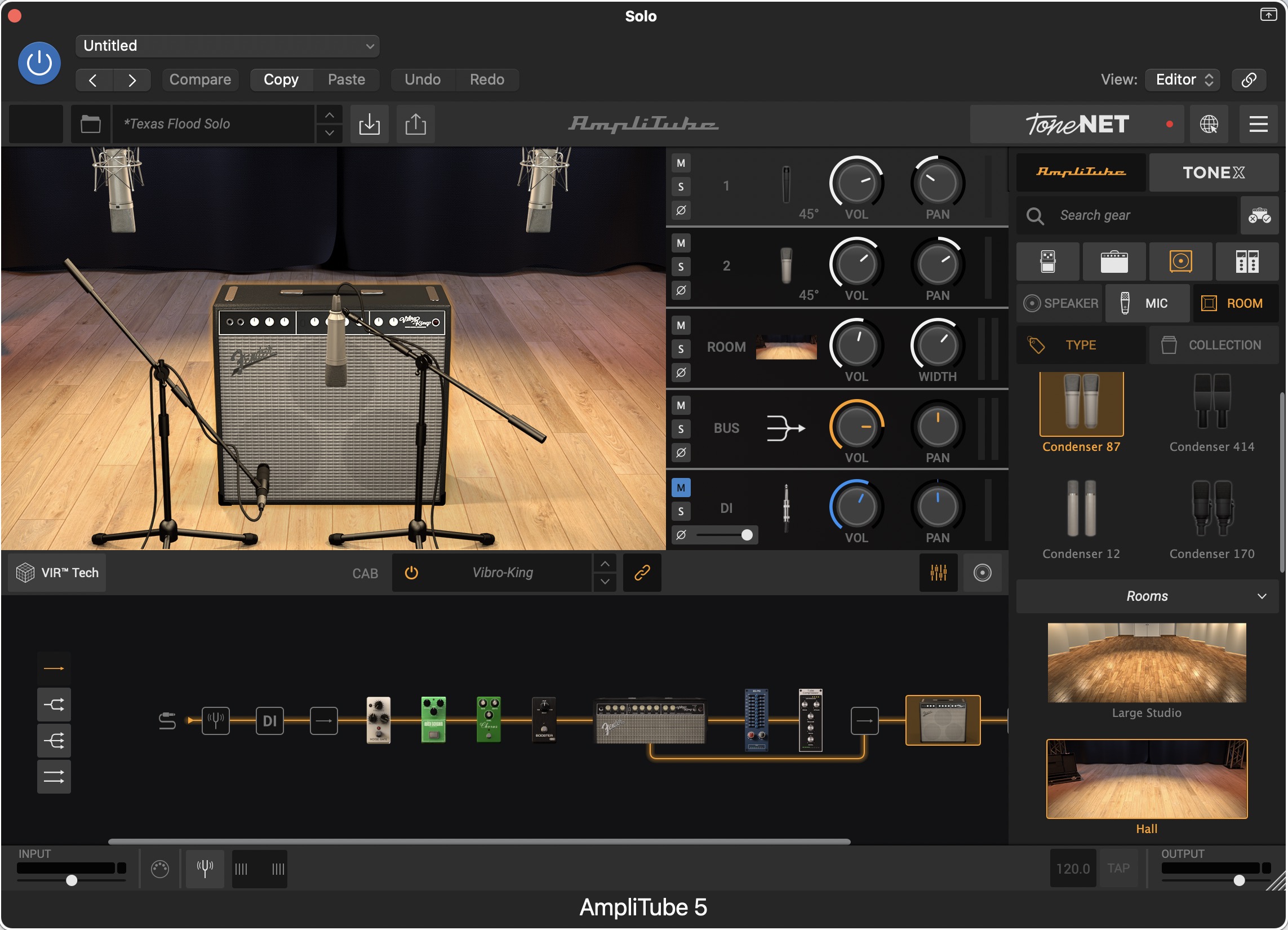Click the Compare button

[x=200, y=79]
